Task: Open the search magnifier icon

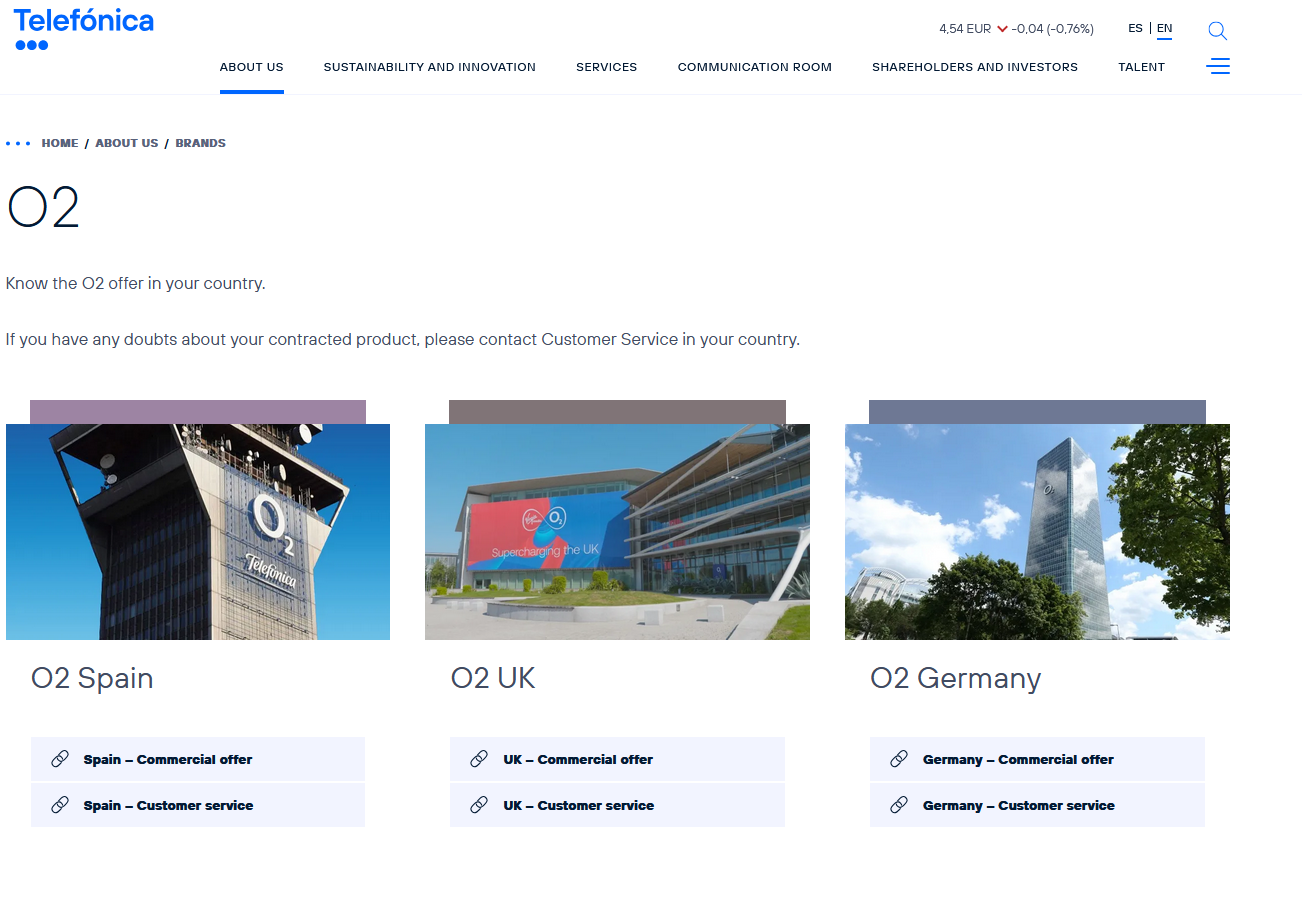Action: (1217, 31)
